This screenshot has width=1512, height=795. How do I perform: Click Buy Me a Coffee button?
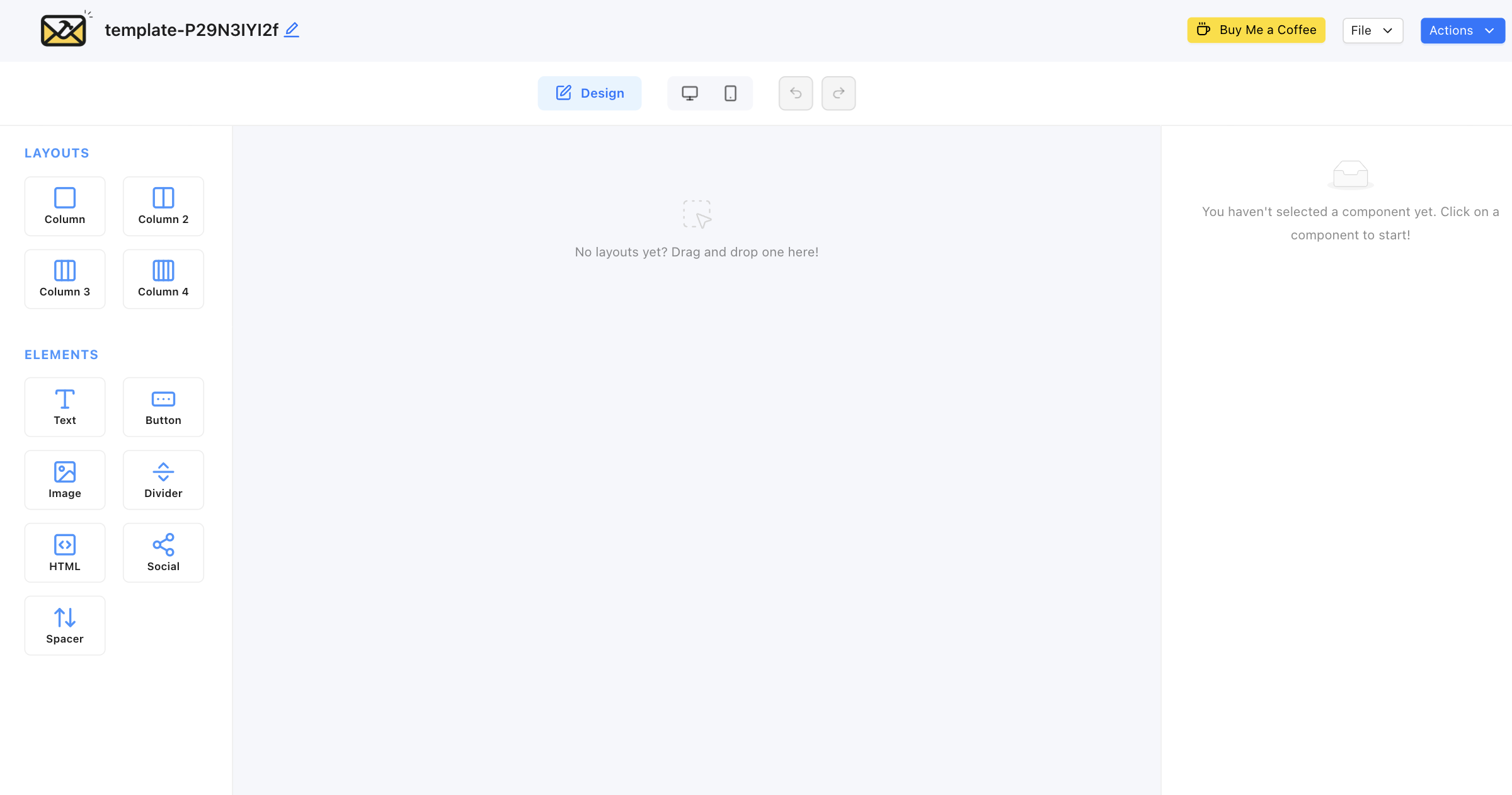1256,30
